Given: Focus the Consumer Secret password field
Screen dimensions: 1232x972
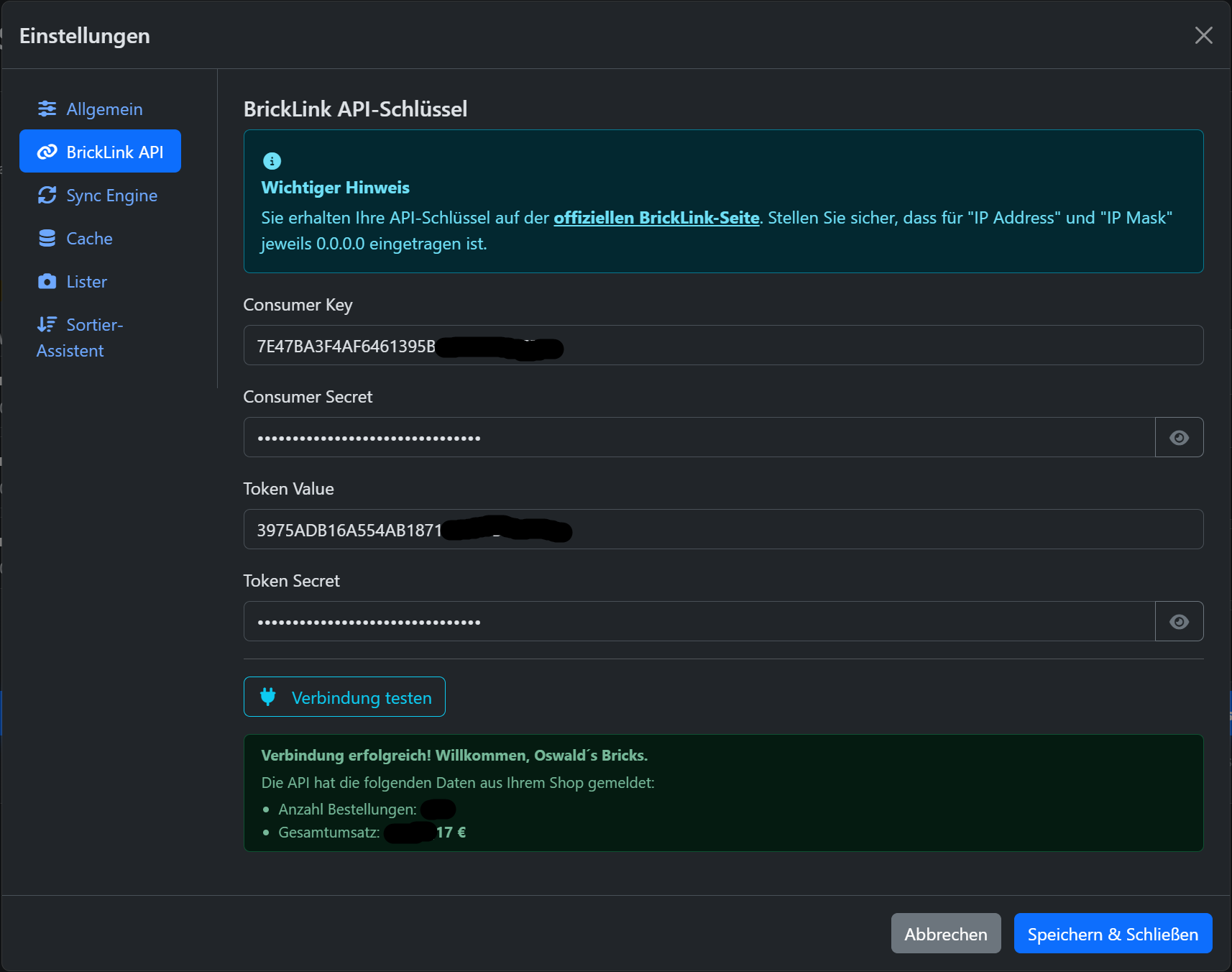Looking at the screenshot, I should pos(699,437).
